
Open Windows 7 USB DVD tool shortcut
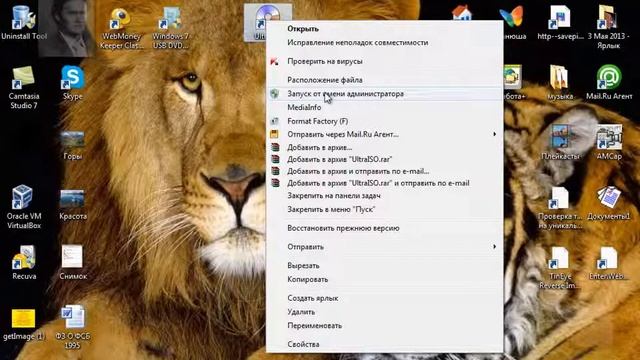pos(171,28)
